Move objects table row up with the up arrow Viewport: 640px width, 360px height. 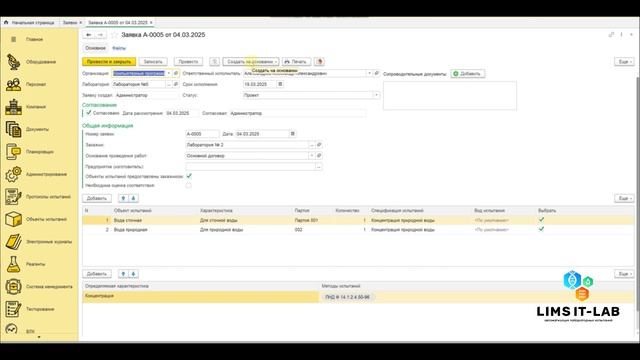click(x=123, y=198)
